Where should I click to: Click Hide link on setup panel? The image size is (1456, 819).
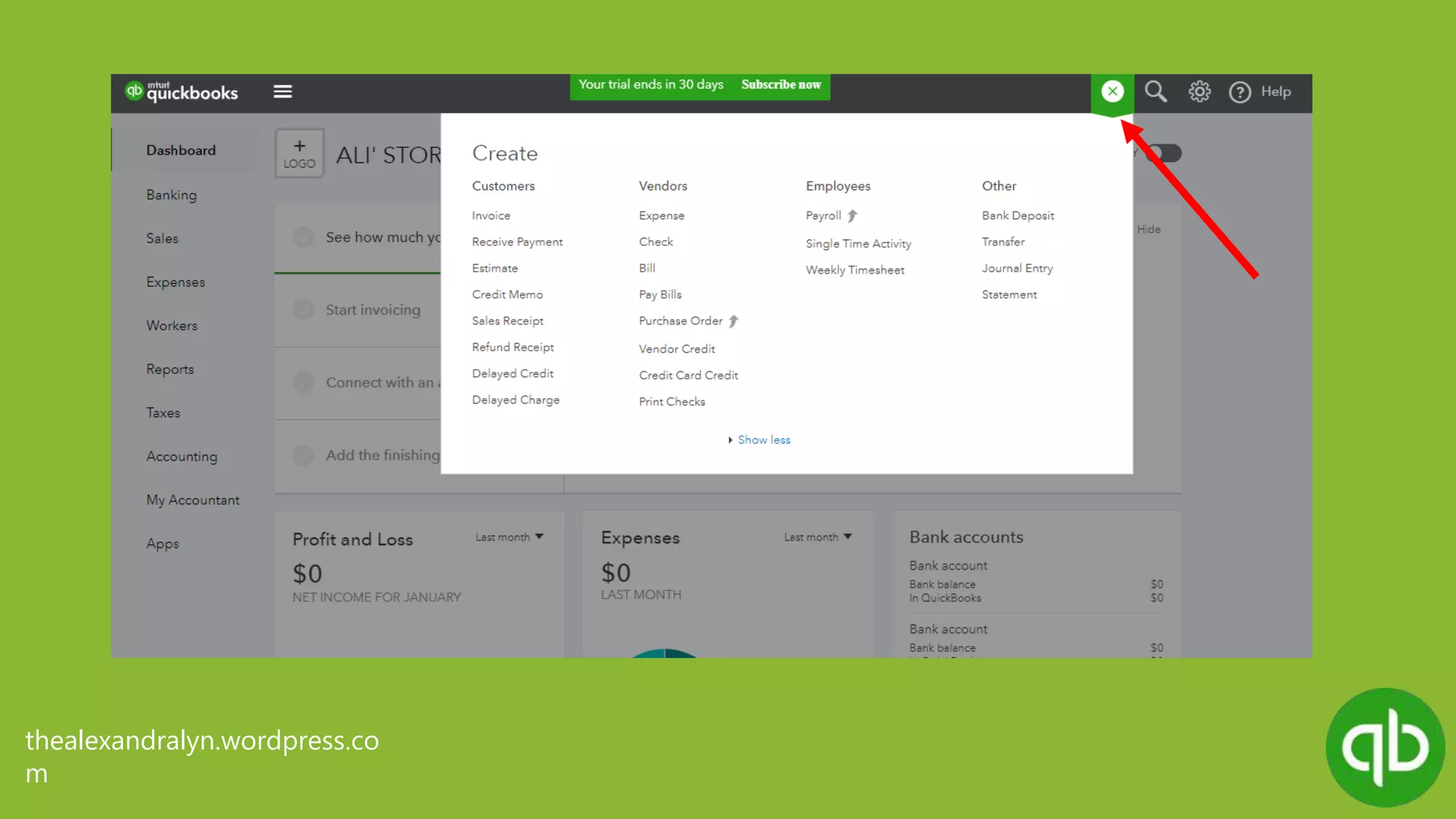1148,230
